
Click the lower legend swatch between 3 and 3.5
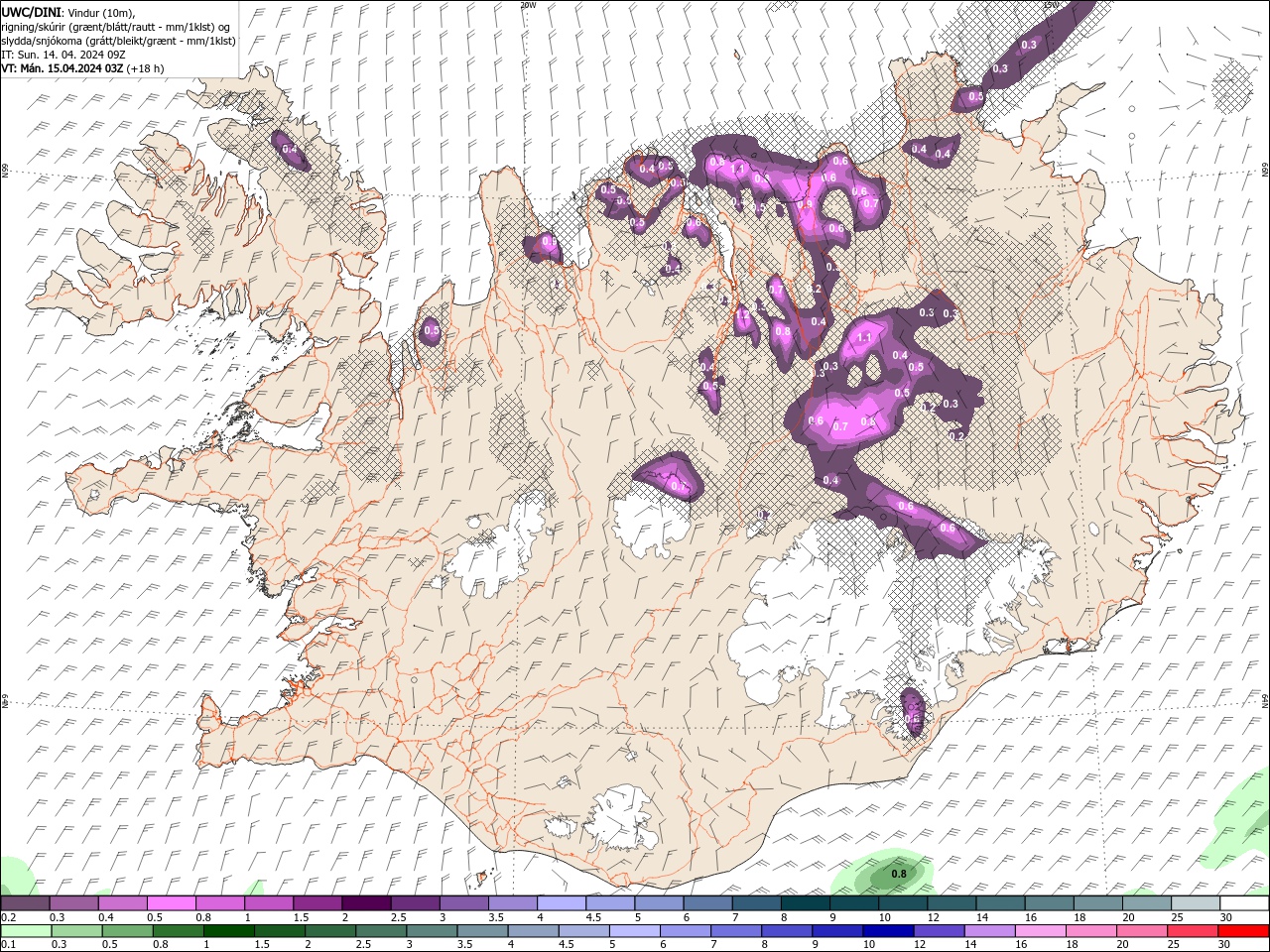(x=431, y=931)
